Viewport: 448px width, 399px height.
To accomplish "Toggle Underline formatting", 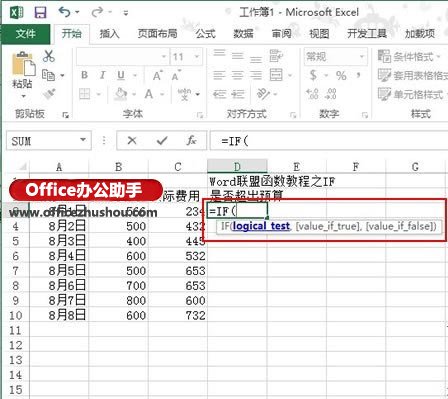I will 121,76.
